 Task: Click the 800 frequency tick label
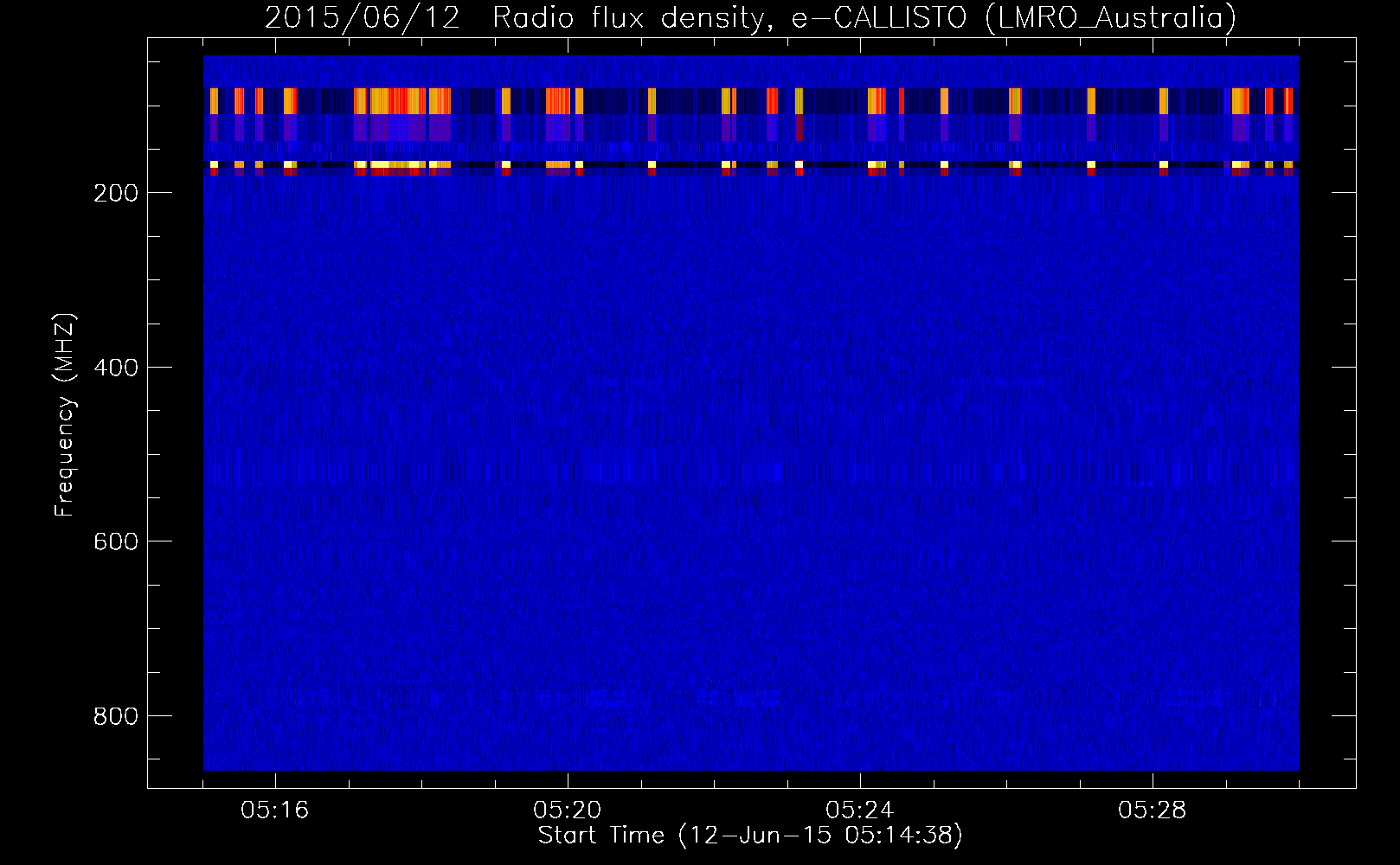pos(115,716)
